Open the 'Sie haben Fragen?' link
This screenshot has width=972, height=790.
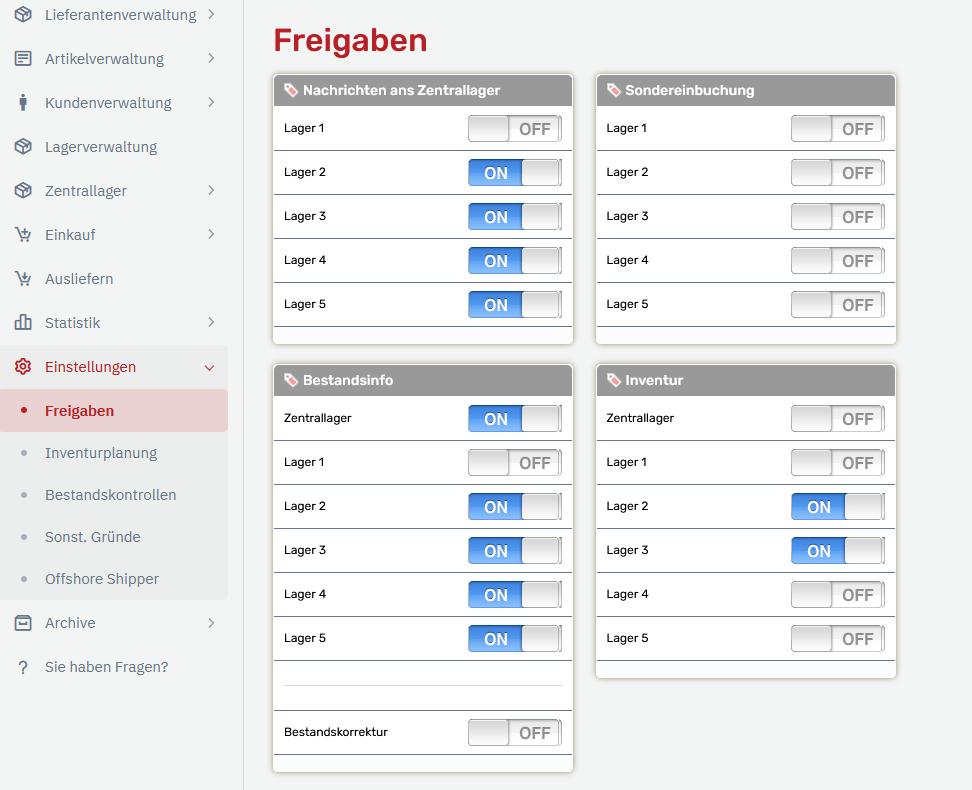click(x=106, y=667)
